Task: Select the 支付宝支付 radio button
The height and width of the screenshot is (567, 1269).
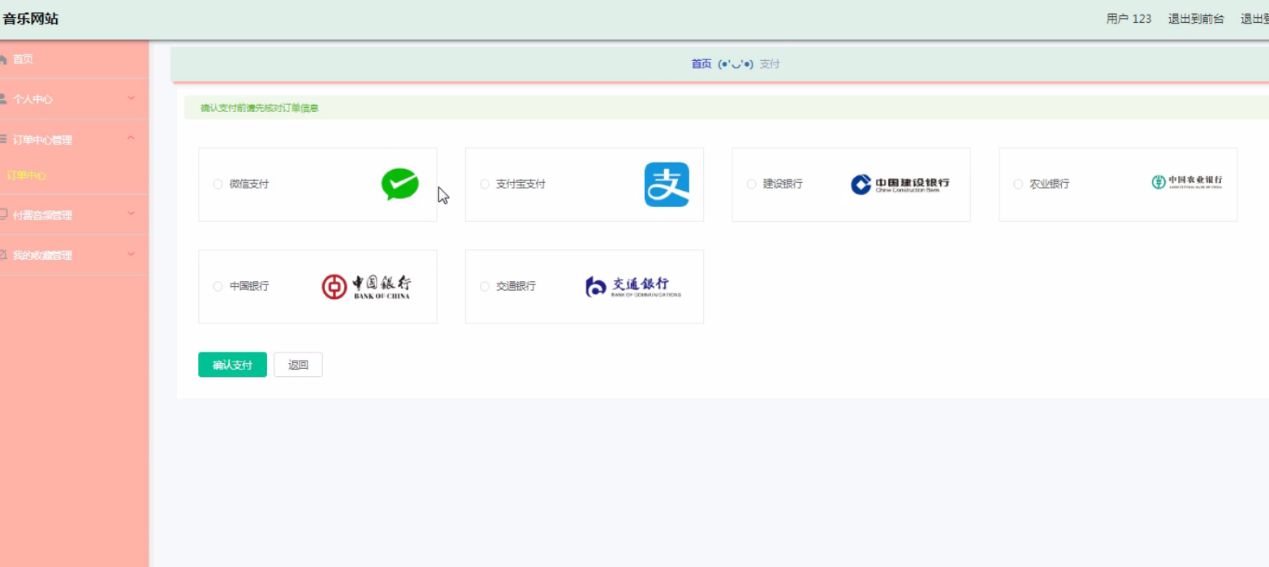Action: tap(485, 184)
